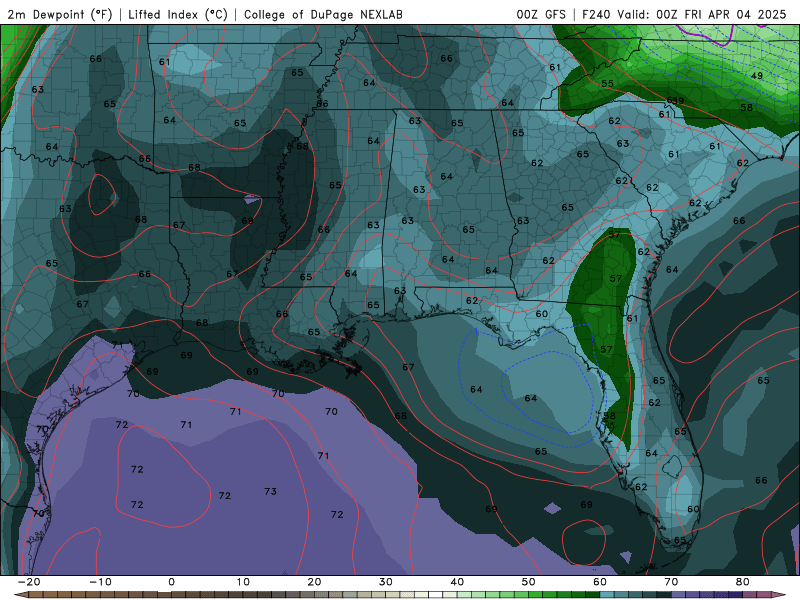The height and width of the screenshot is (600, 800).
Task: Click 'F240 Valid: 00Z FRI APR 04 2025'
Action: (x=684, y=14)
